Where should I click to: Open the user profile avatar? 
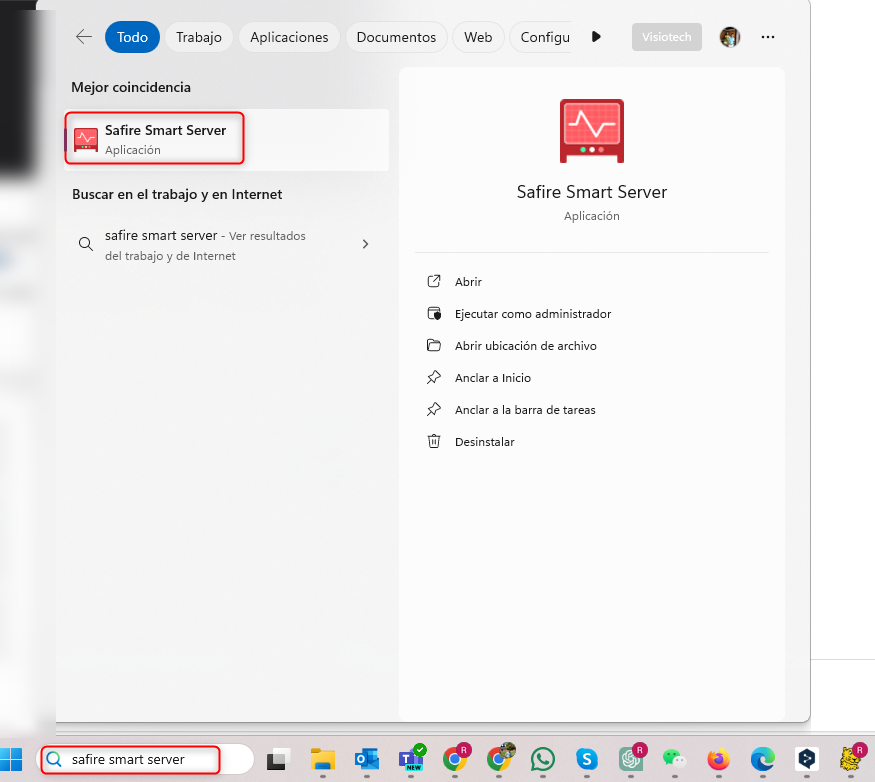[x=729, y=37]
